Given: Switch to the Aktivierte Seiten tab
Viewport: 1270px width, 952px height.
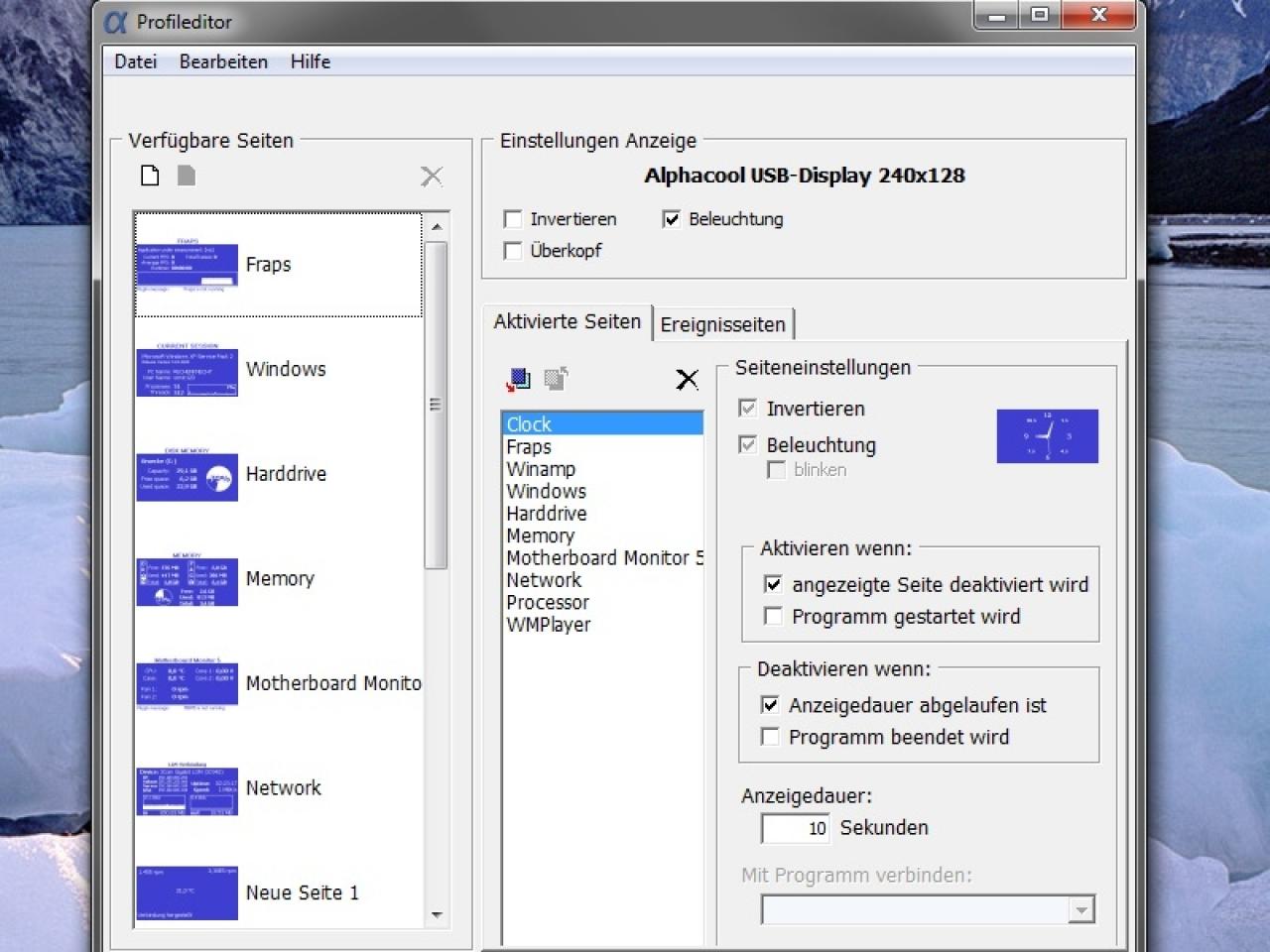Looking at the screenshot, I should click(x=568, y=321).
